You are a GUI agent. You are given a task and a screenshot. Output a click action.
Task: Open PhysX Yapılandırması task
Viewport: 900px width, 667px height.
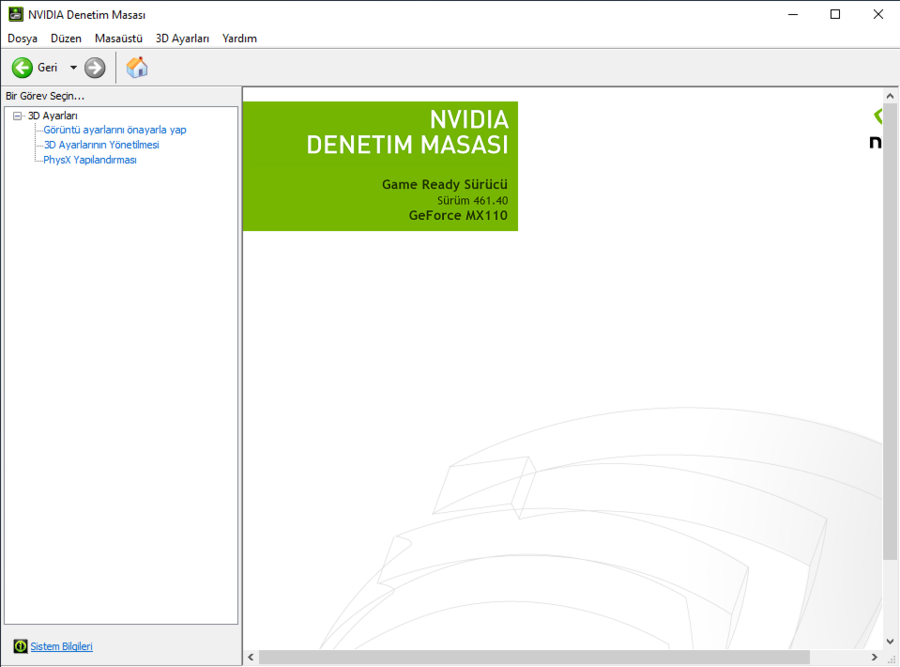pos(90,160)
